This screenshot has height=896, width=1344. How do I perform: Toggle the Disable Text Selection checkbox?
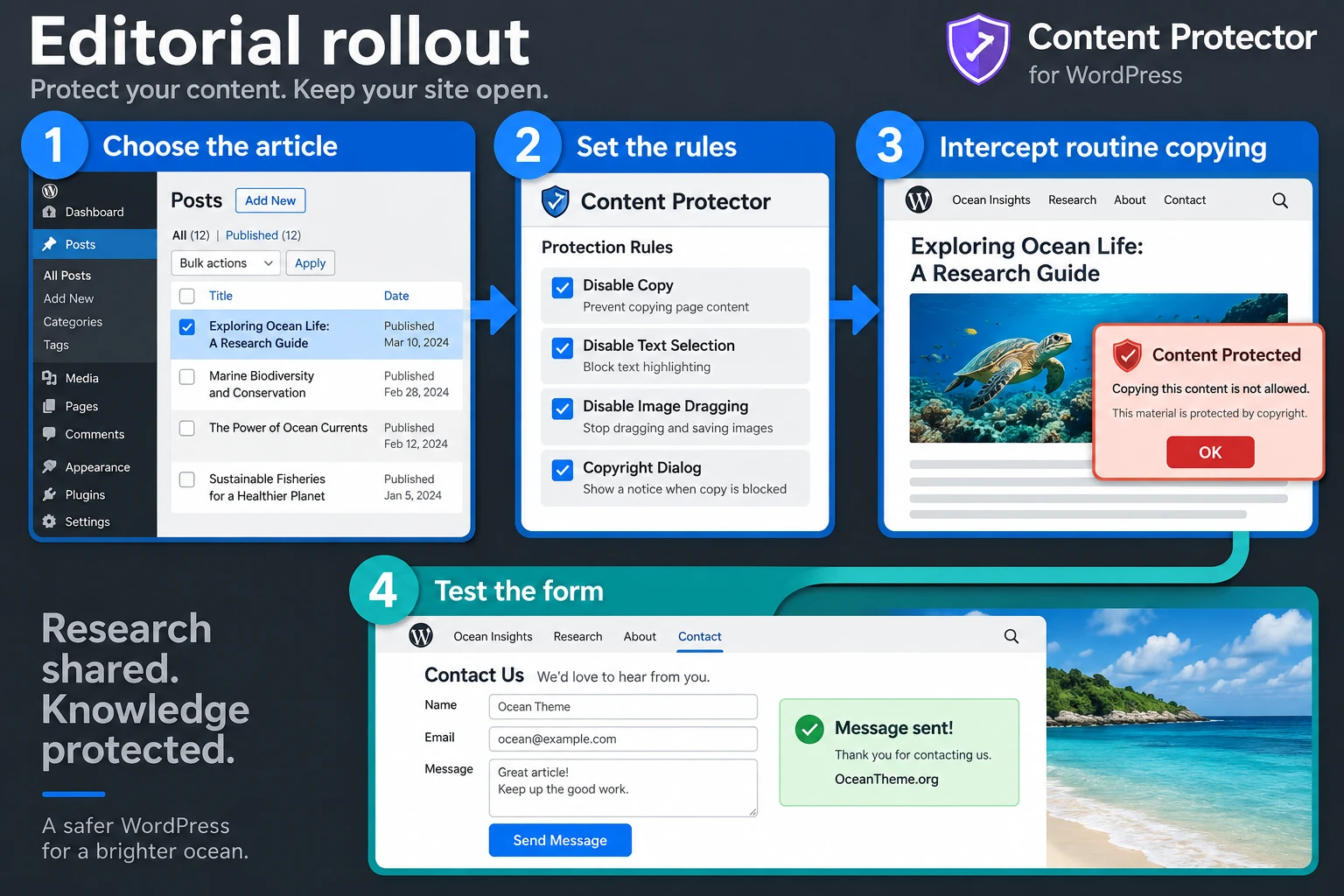click(x=563, y=347)
